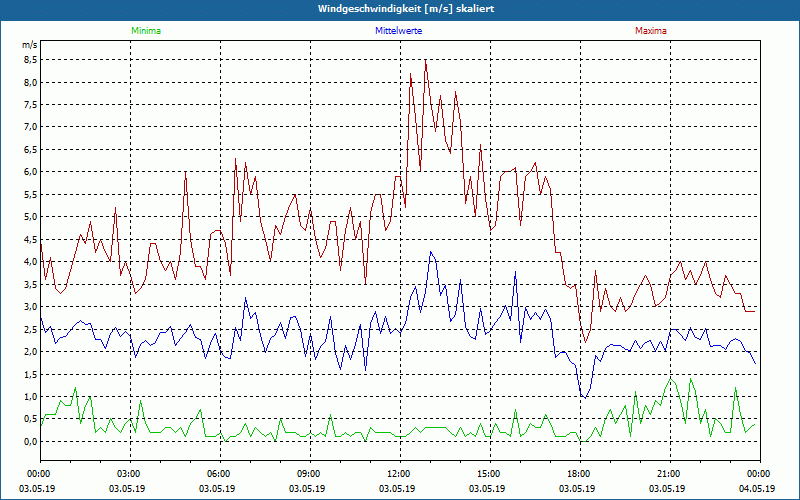This screenshot has width=800, height=500.
Task: Click the green Minima legend label
Action: click(x=146, y=31)
